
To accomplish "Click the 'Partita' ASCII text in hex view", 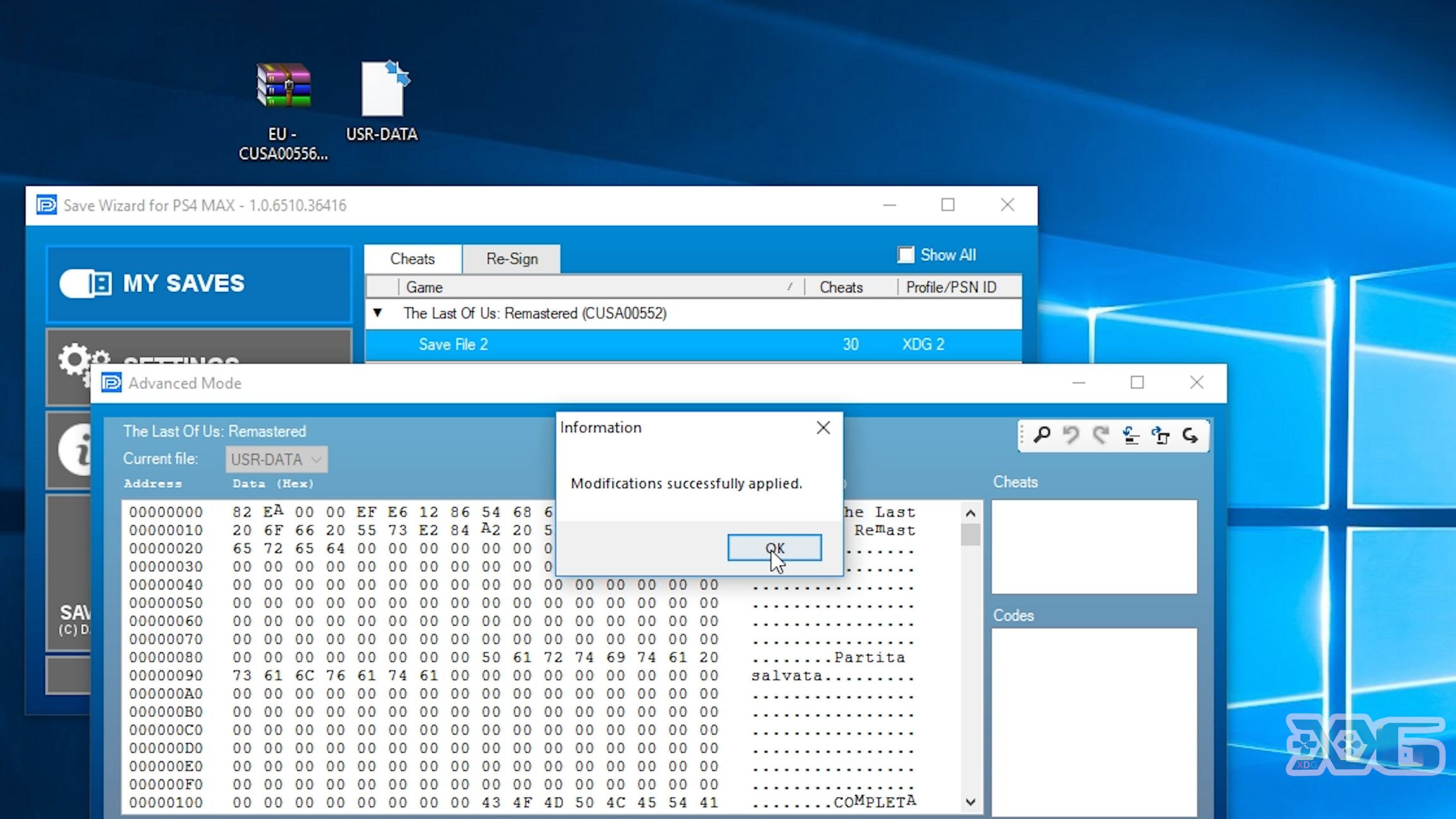I will coord(870,658).
